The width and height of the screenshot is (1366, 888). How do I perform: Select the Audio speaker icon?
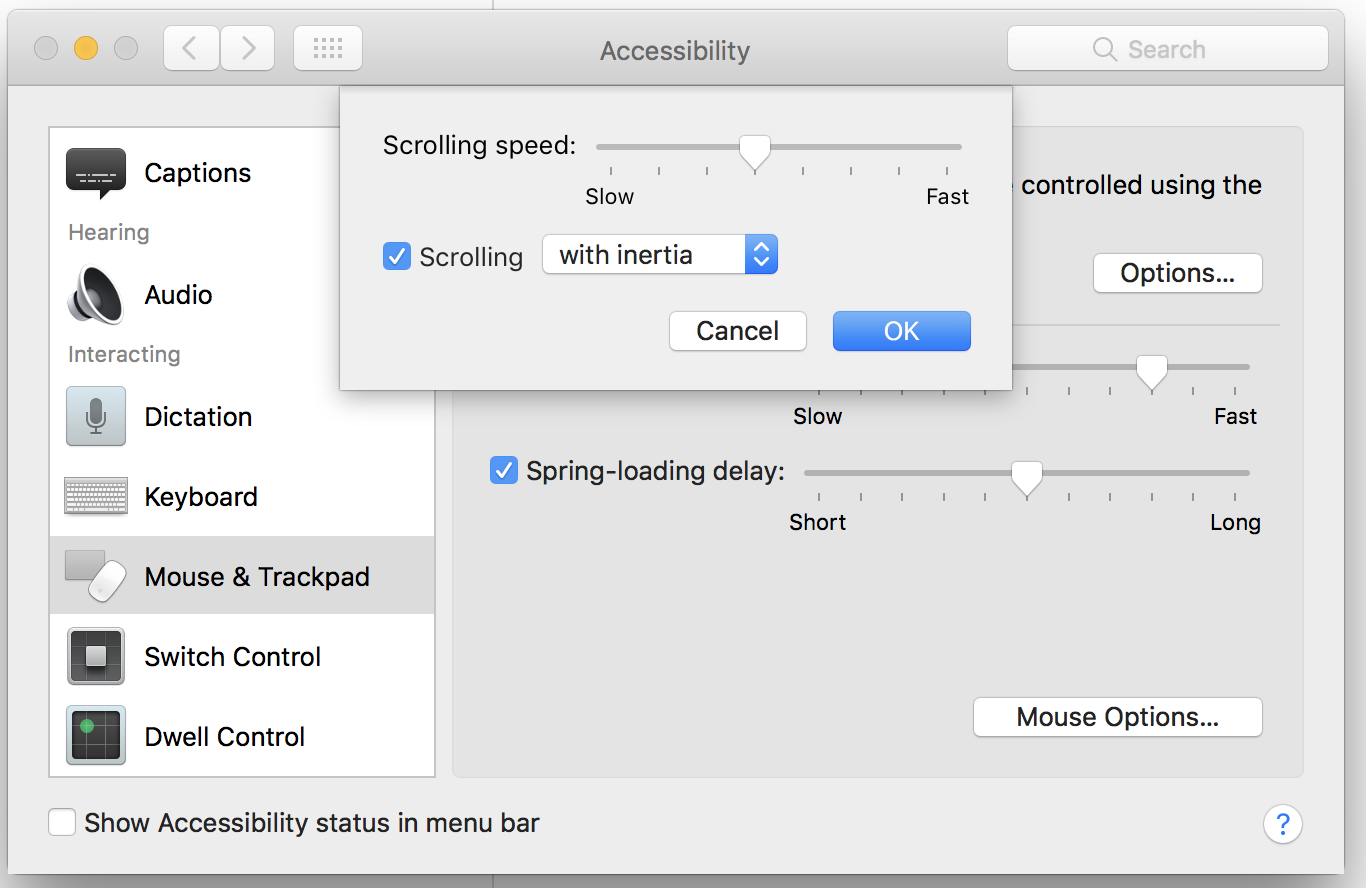coord(96,295)
